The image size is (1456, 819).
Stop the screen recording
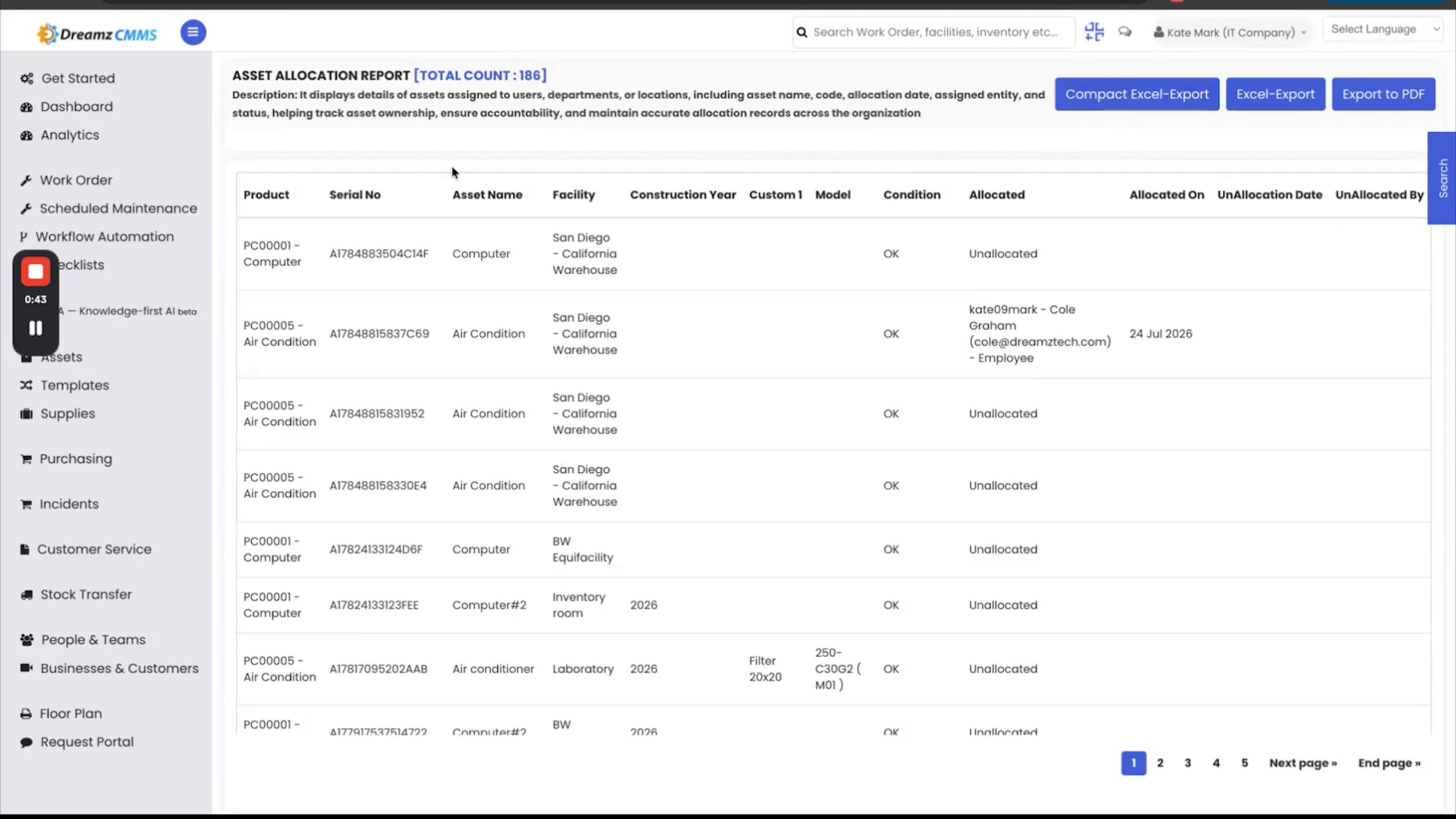[x=36, y=272]
